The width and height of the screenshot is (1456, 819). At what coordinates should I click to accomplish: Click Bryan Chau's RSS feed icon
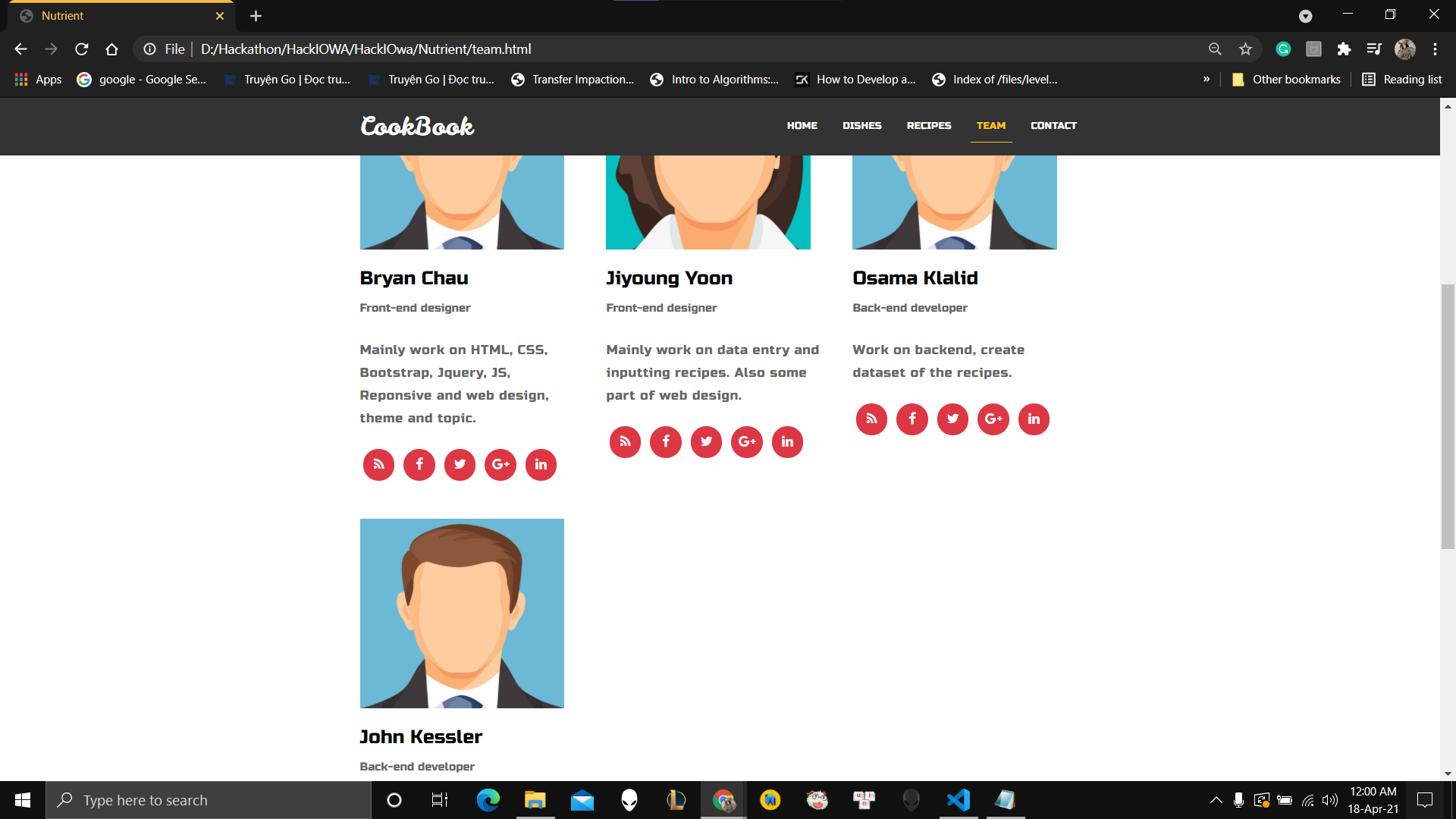click(378, 465)
